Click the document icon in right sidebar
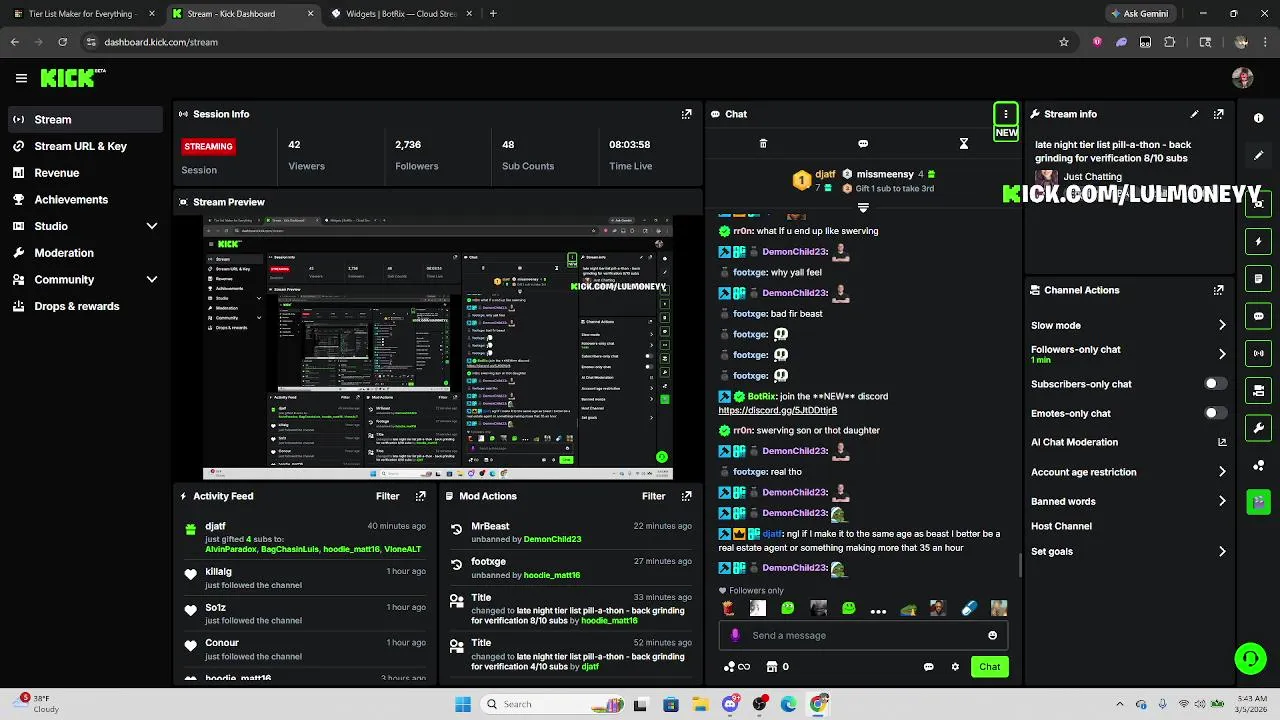 tap(1258, 278)
